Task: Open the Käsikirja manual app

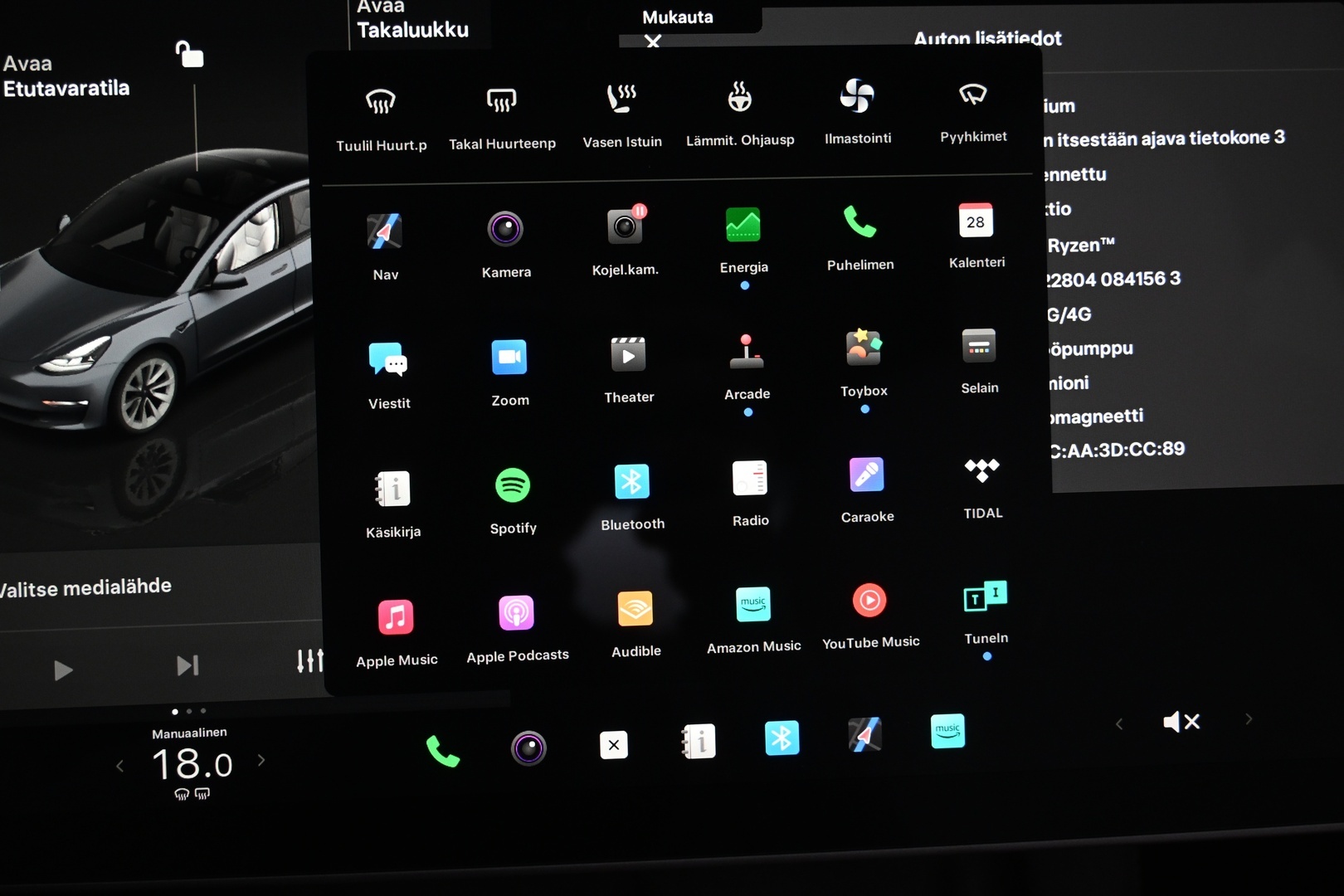Action: [x=393, y=504]
